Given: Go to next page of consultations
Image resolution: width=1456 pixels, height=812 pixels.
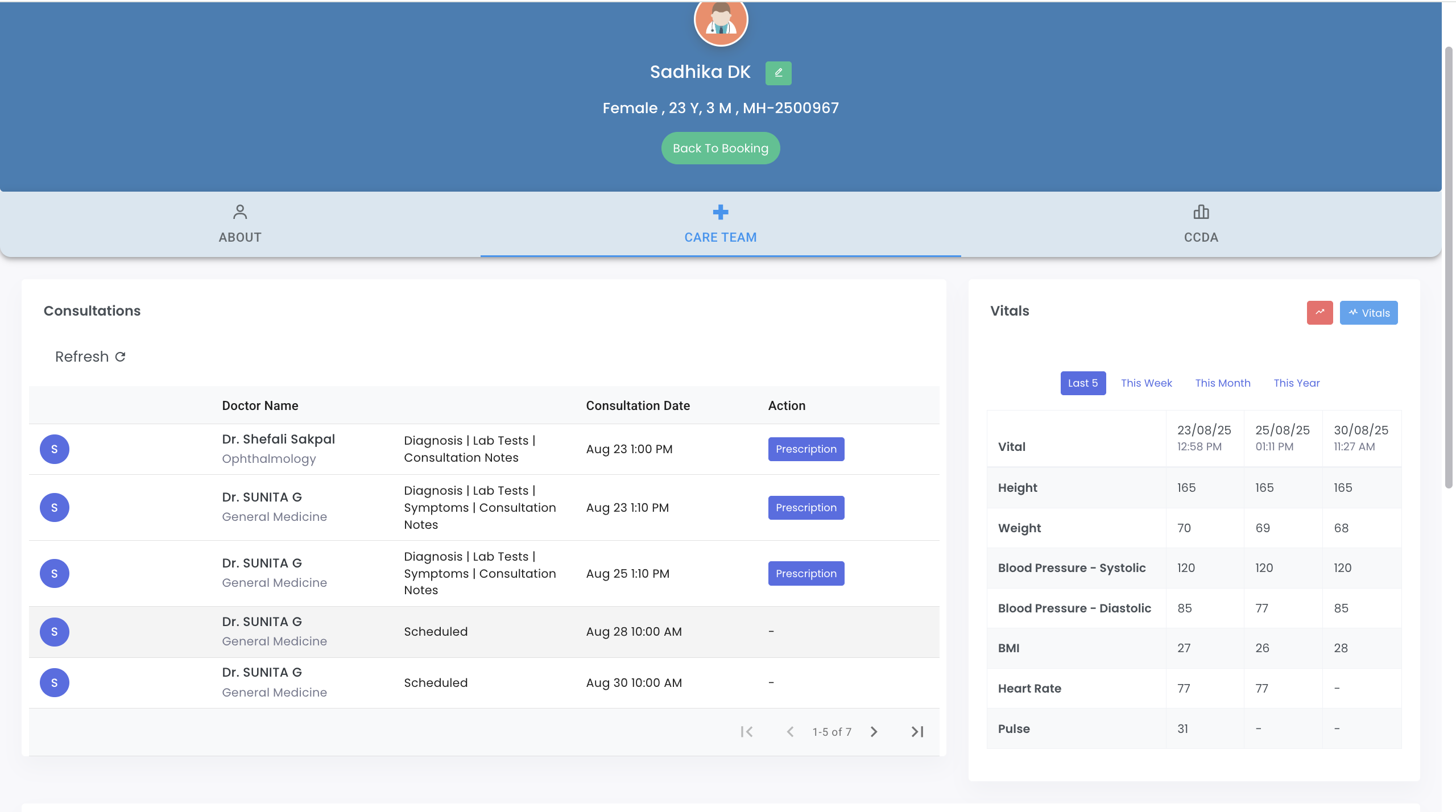Looking at the screenshot, I should 874,732.
